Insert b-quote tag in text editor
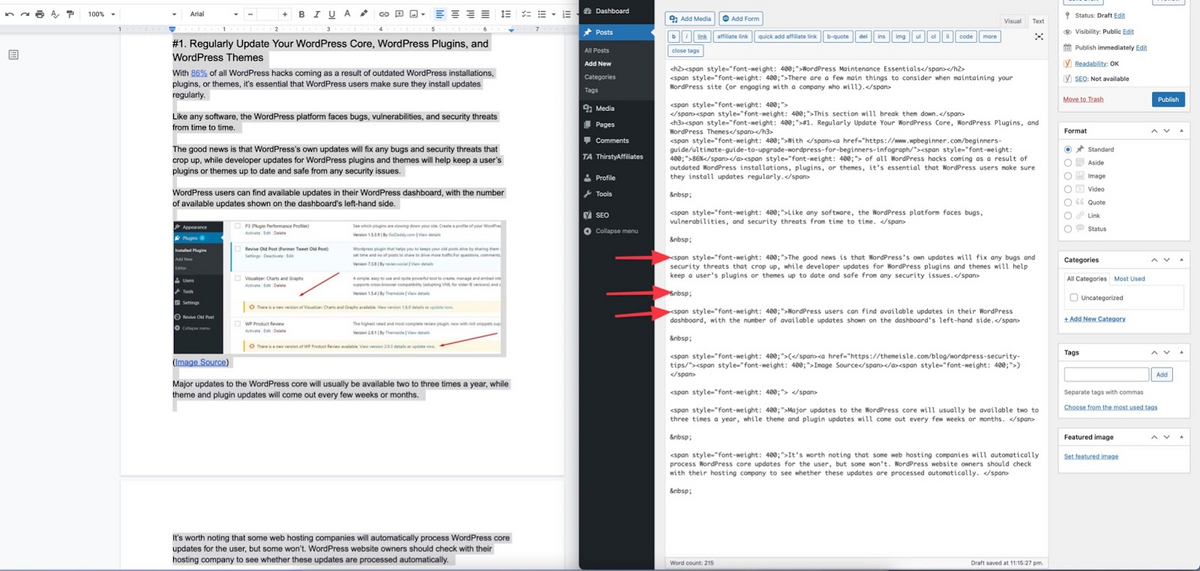This screenshot has width=1200, height=571. pos(837,36)
